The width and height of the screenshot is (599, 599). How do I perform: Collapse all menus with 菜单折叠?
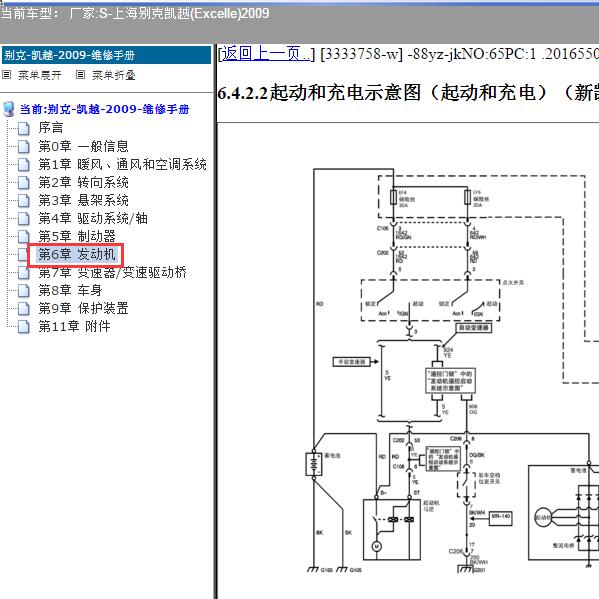click(114, 75)
